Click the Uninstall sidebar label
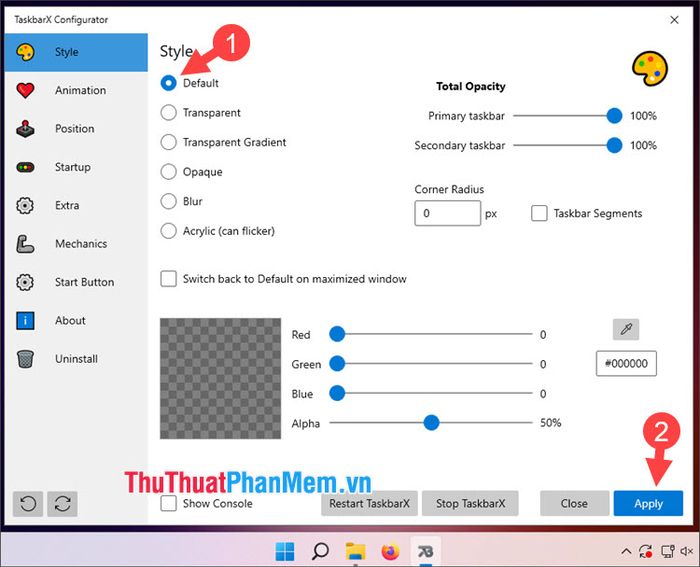Screen dimensions: 700x567 (76, 359)
